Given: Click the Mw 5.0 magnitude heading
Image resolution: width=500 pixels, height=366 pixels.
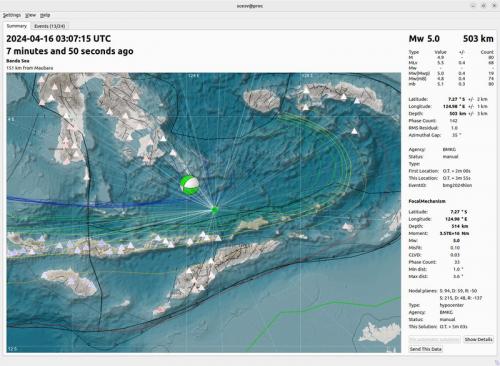Looking at the screenshot, I should click(x=424, y=39).
